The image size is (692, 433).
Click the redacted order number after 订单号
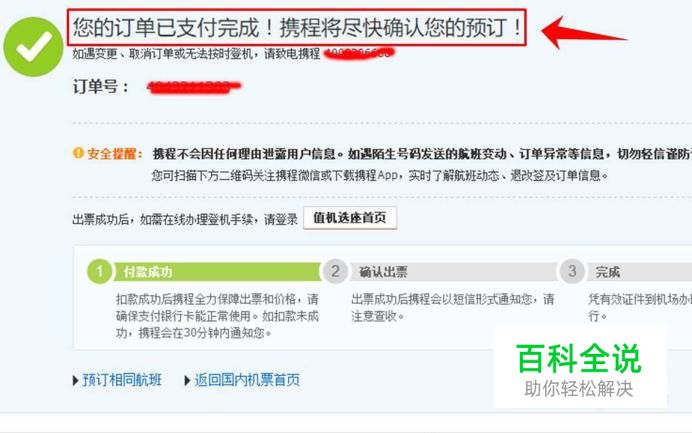[x=193, y=87]
